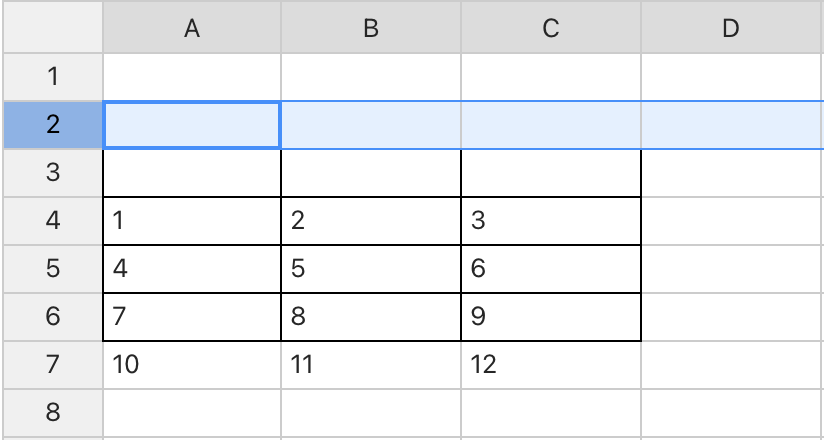Select cell containing value 5
This screenshot has height=440, width=824.
(x=371, y=269)
